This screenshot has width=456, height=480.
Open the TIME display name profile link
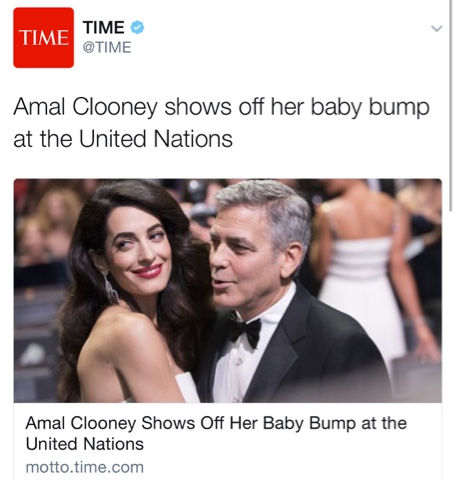coord(104,27)
